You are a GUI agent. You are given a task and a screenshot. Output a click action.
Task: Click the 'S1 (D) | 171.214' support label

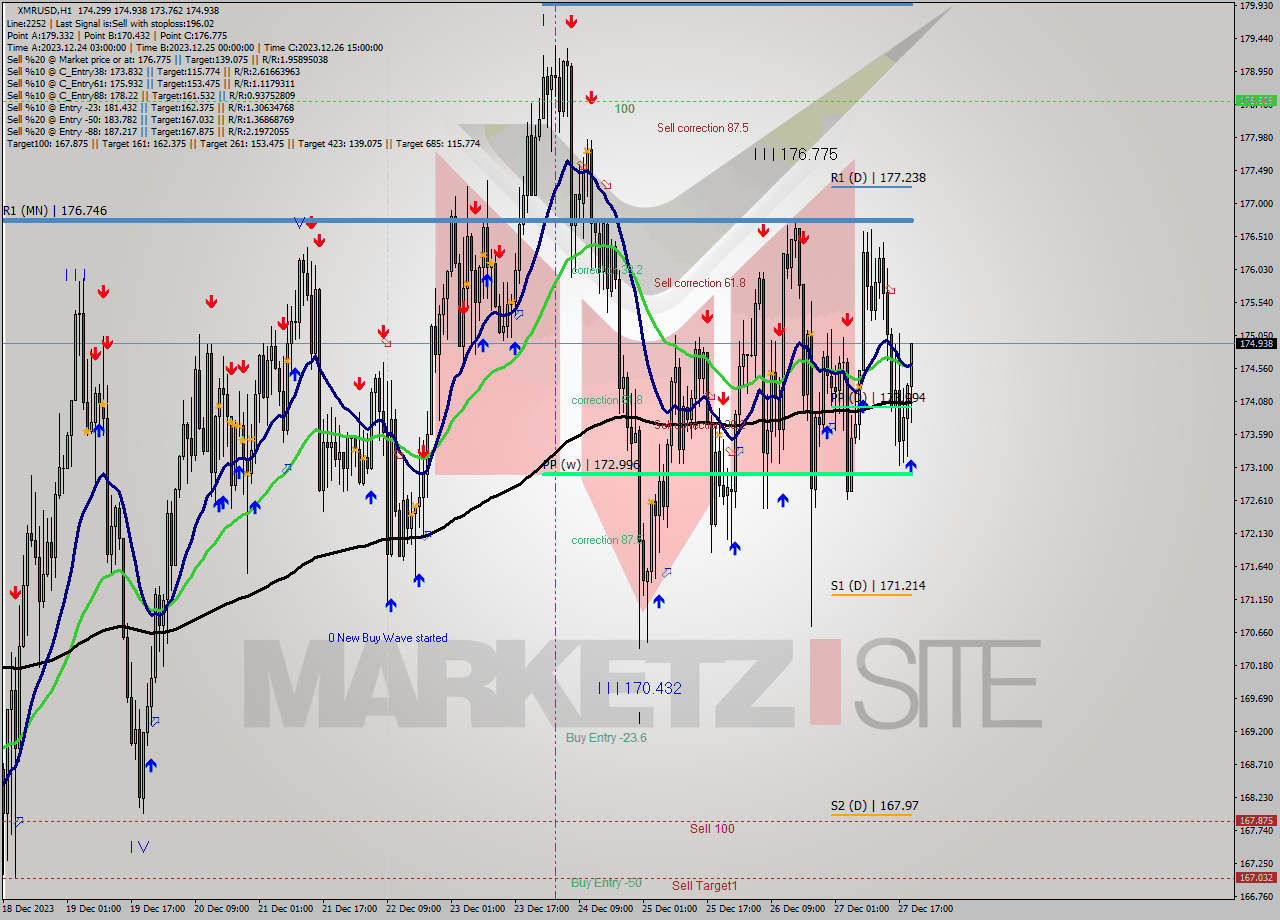click(878, 585)
